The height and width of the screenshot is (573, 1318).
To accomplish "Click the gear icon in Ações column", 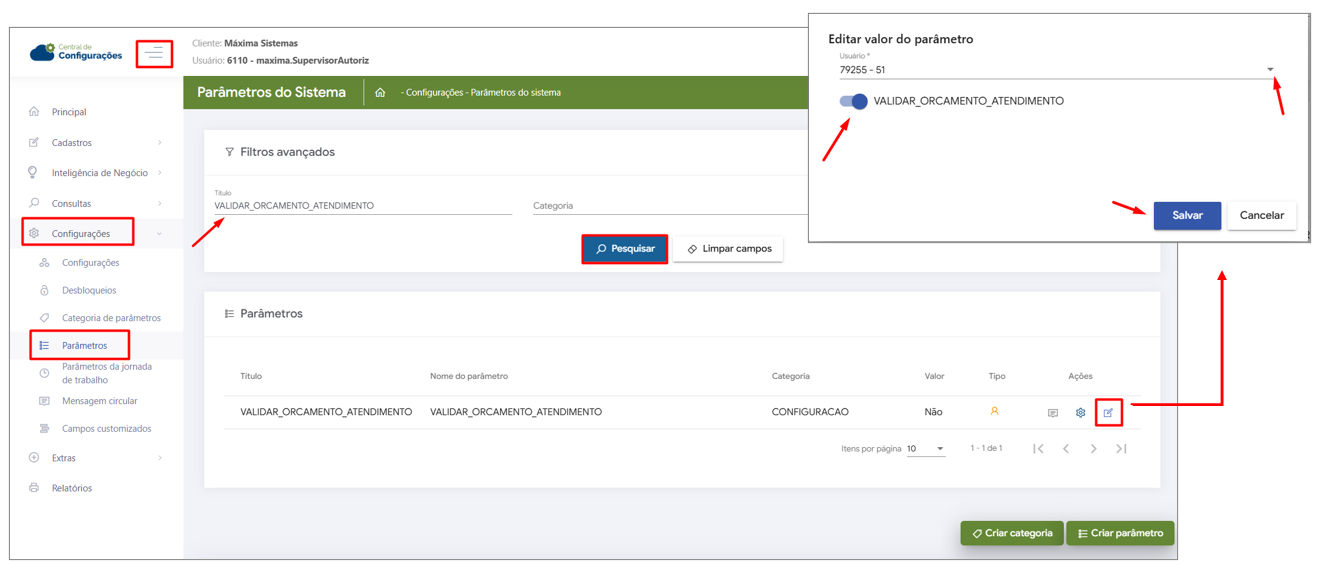I will pos(1080,412).
